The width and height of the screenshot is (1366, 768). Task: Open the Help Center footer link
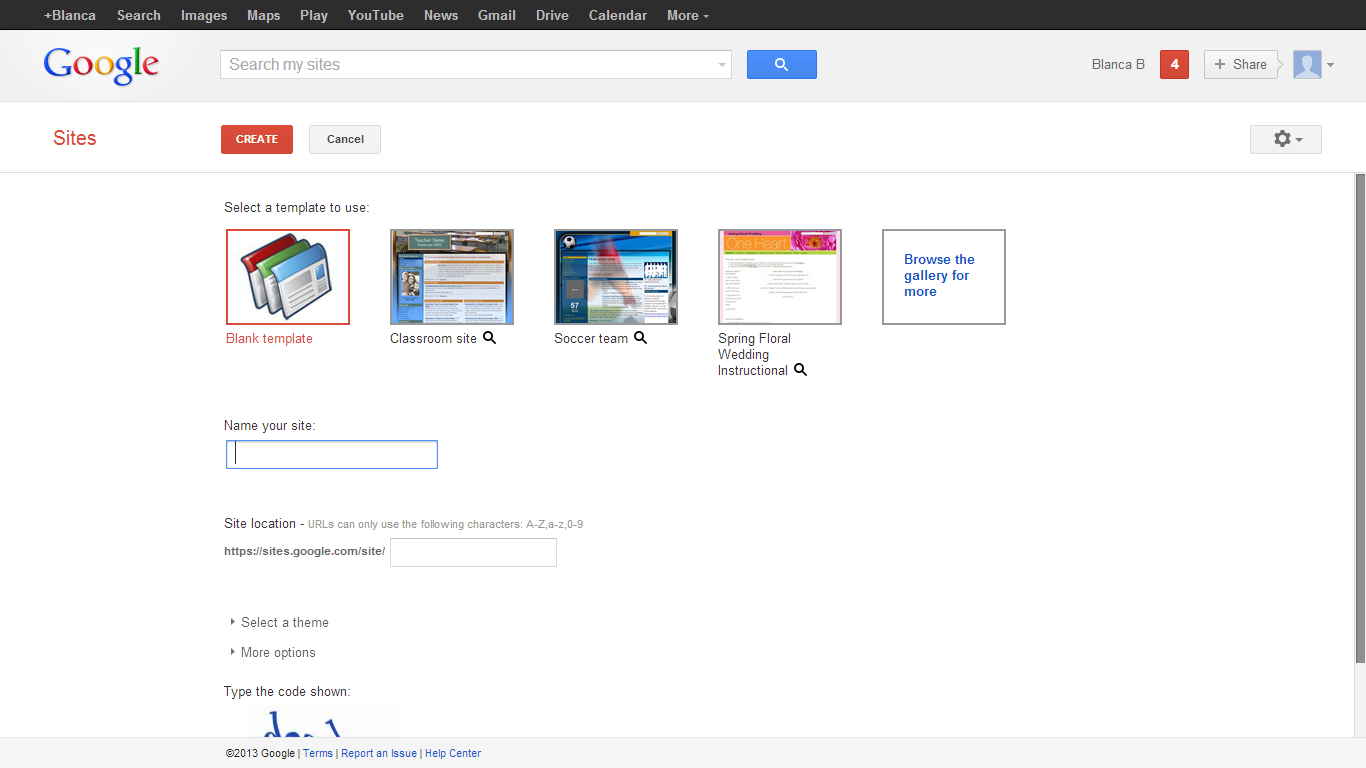pos(453,753)
